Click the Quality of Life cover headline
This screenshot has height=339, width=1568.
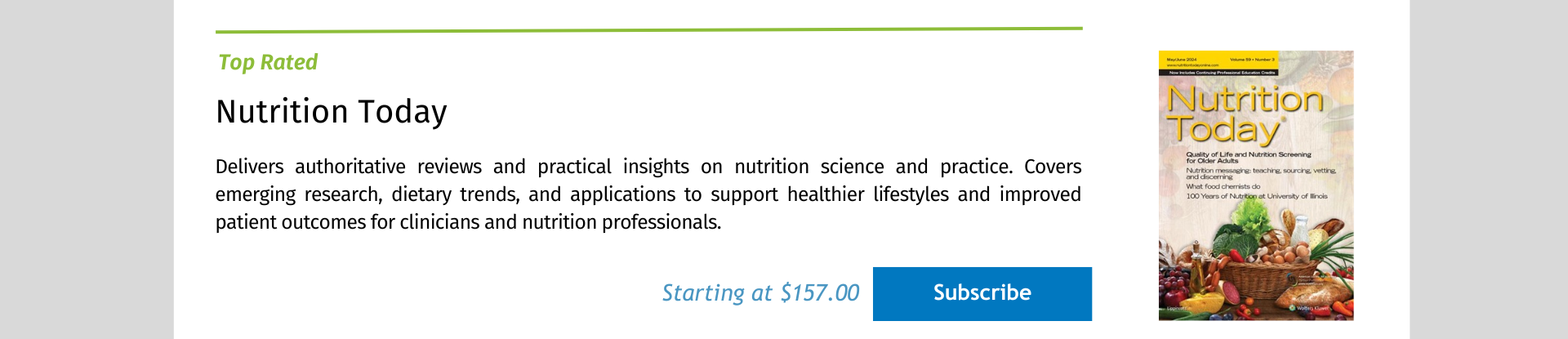[1248, 157]
